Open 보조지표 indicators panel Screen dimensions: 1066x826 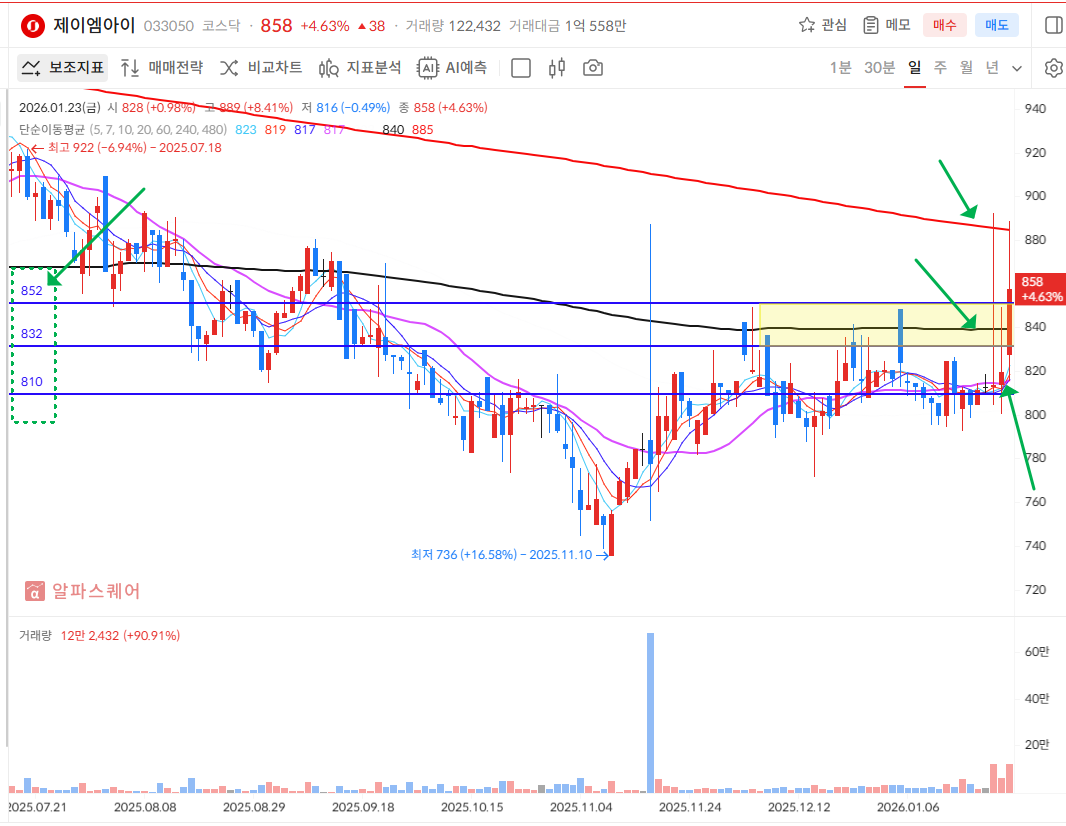coord(62,68)
